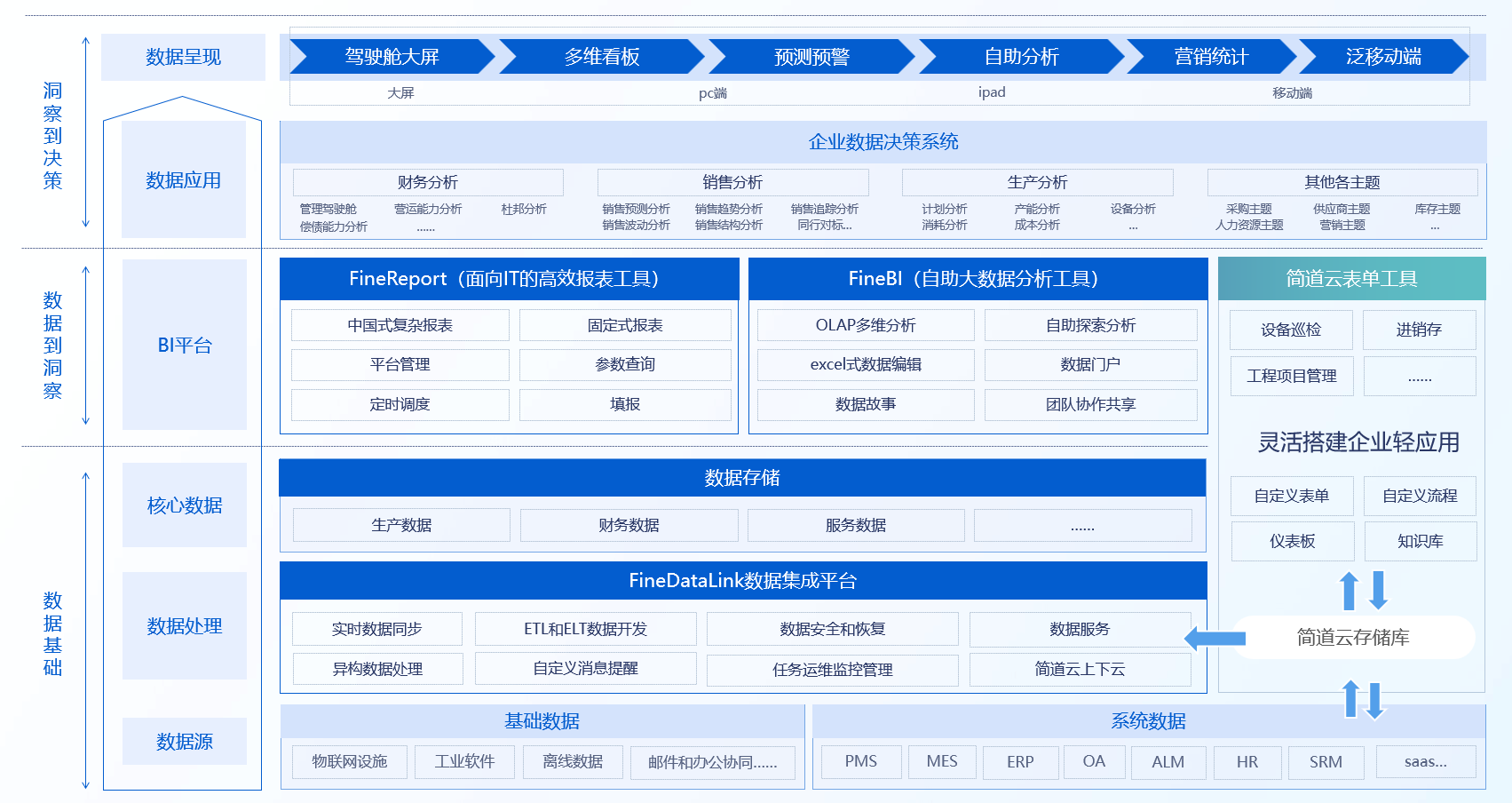The height and width of the screenshot is (803, 1512).
Task: Select the 财务分析 heading box
Action: point(428,182)
